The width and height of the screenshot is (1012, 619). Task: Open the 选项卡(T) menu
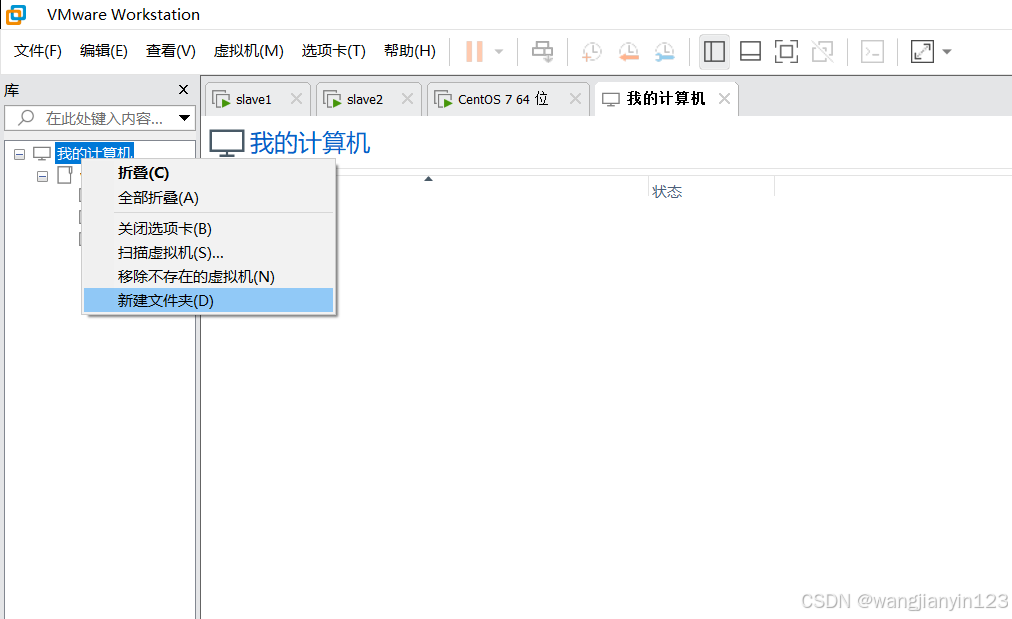[334, 51]
